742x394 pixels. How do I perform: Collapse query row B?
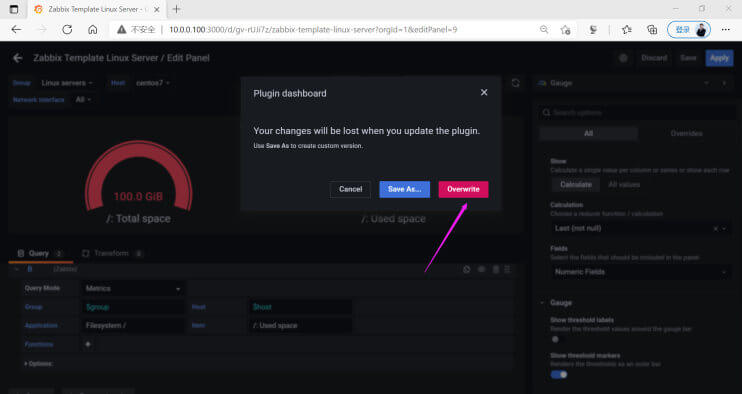pos(17,269)
